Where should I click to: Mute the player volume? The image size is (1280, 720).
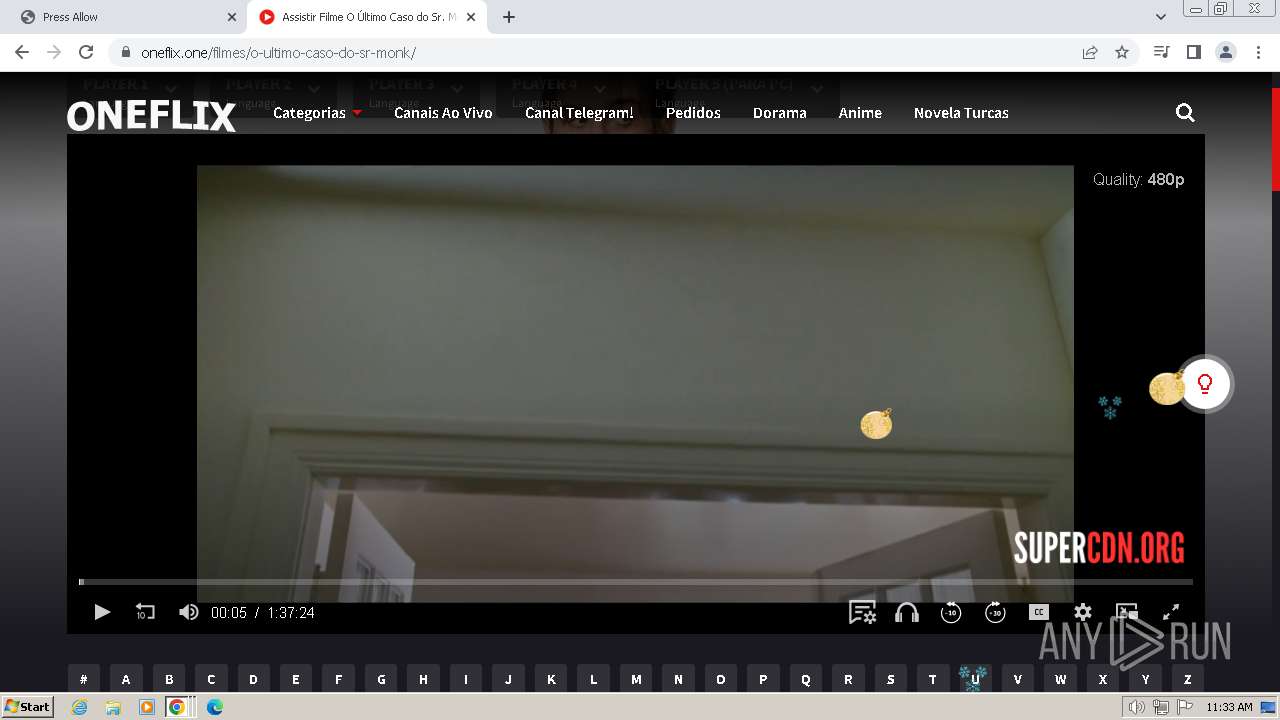[188, 612]
